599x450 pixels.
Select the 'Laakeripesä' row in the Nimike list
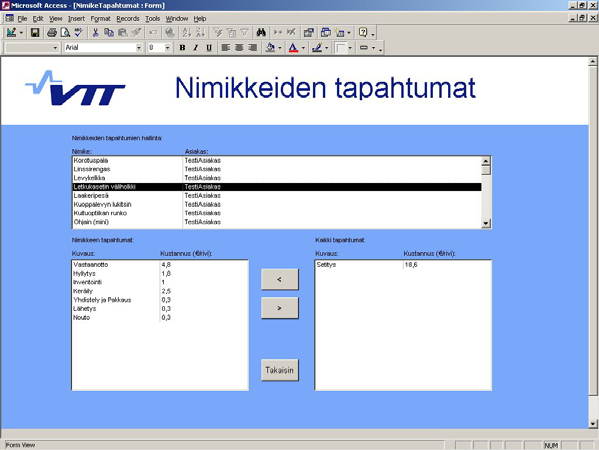click(x=277, y=196)
